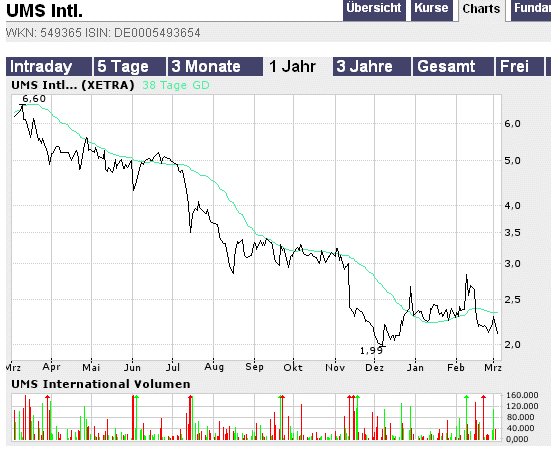Click the Apr label on the time axis
Screen dimensions: 551x449
pyautogui.click(x=51, y=367)
